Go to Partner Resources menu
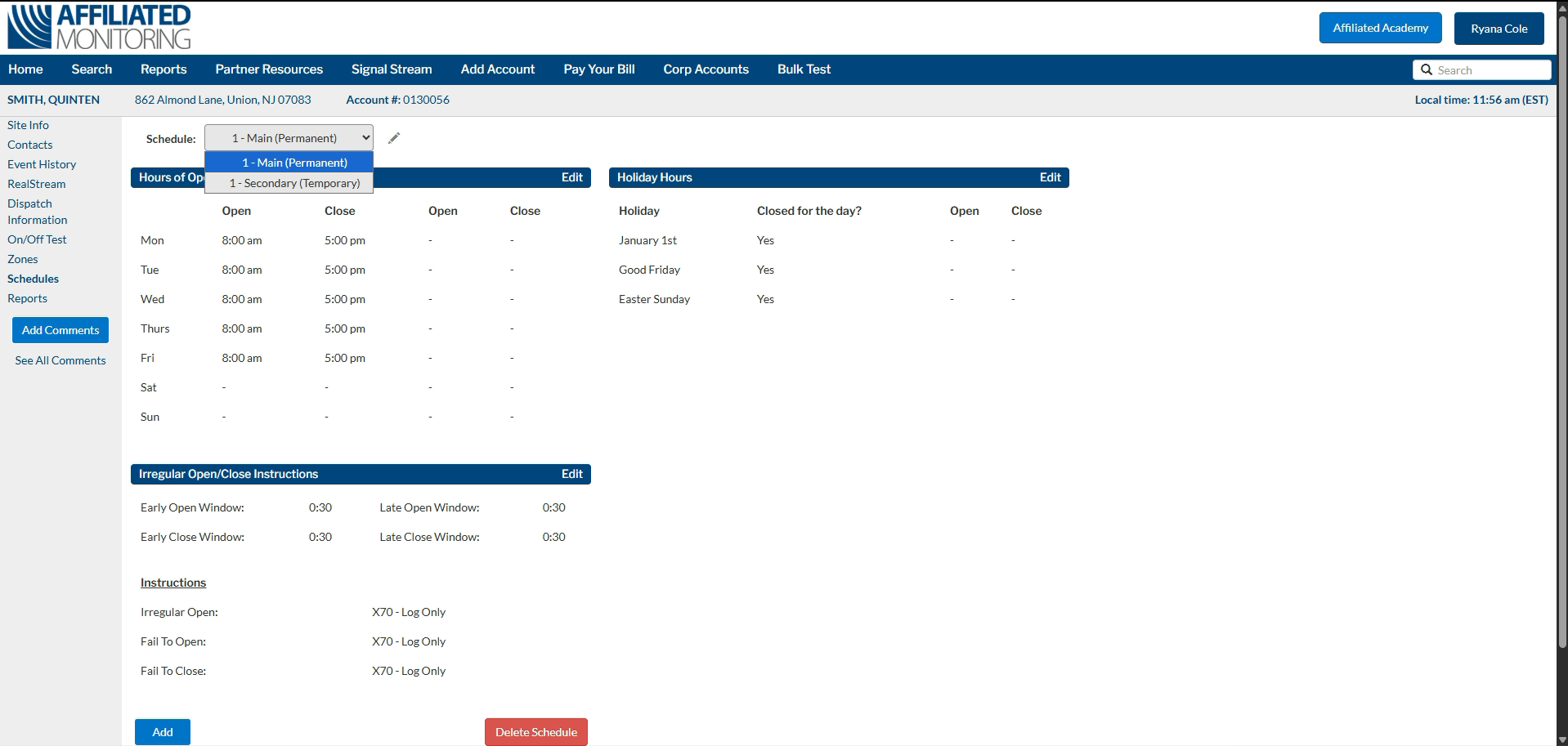This screenshot has height=746, width=1568. (x=269, y=69)
